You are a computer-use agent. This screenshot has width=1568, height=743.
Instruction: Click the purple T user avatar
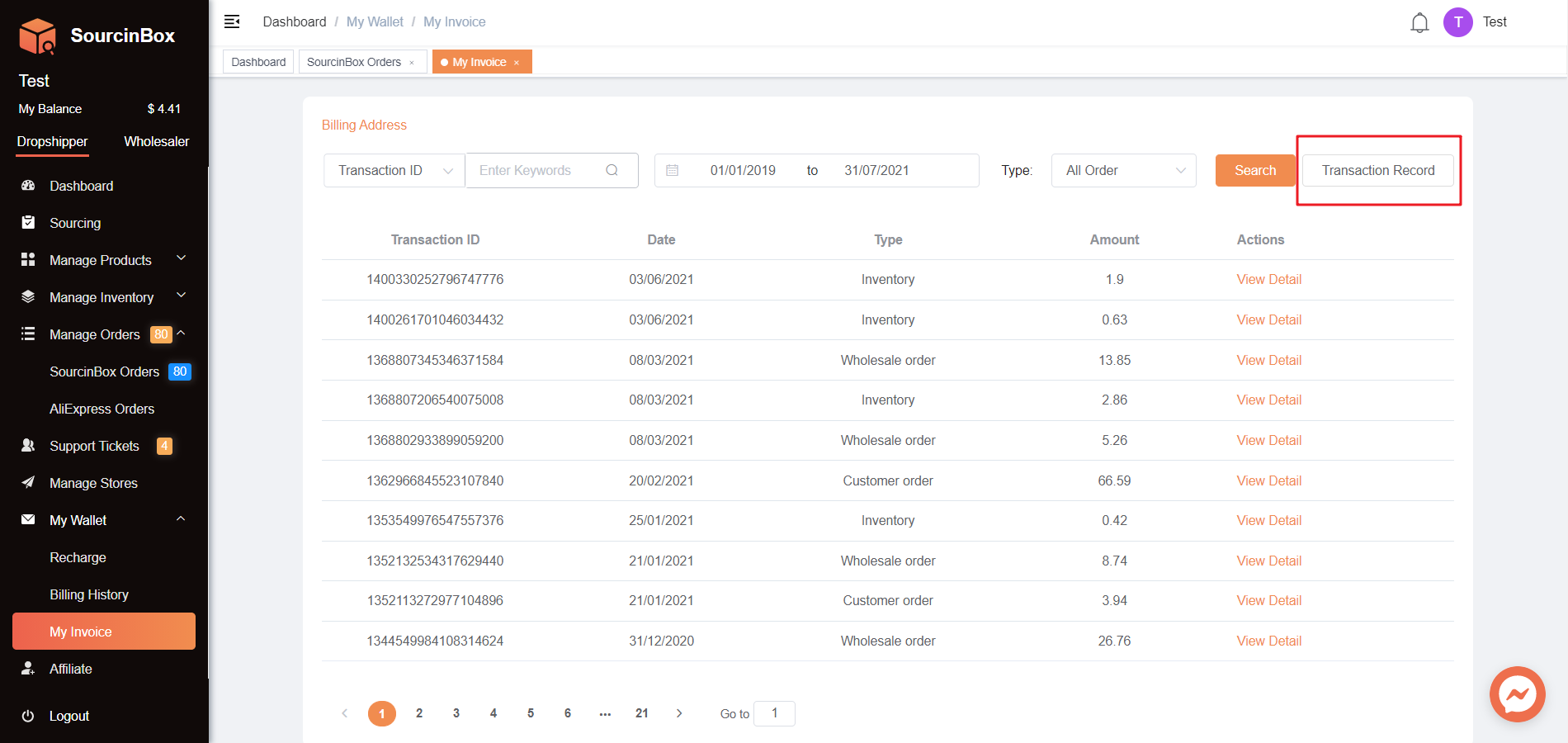1458,22
